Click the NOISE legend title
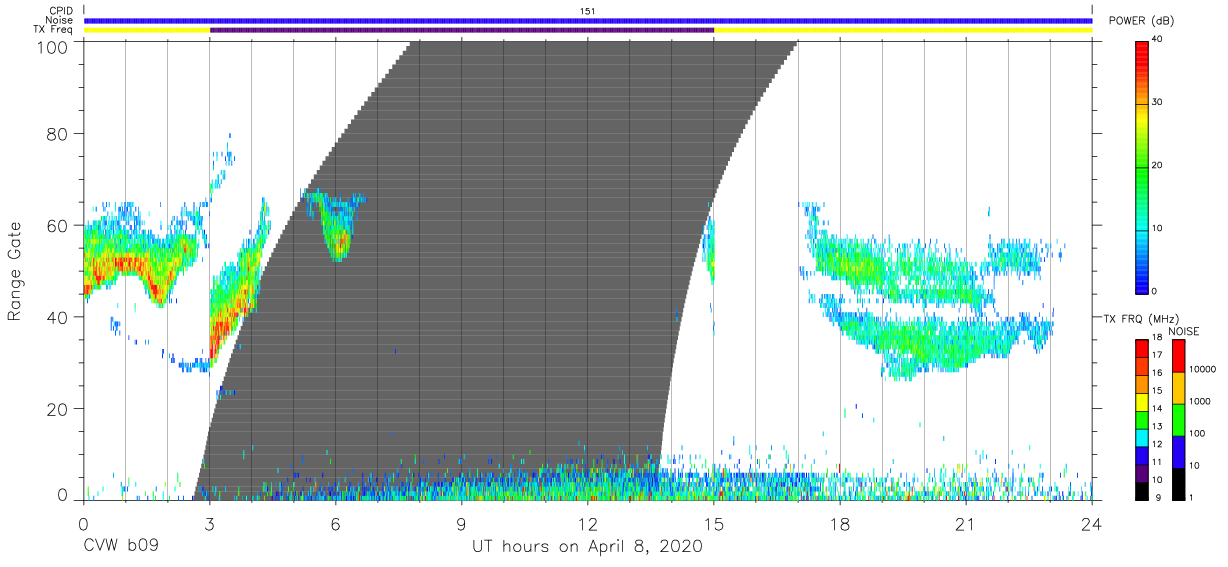 [x=1186, y=331]
